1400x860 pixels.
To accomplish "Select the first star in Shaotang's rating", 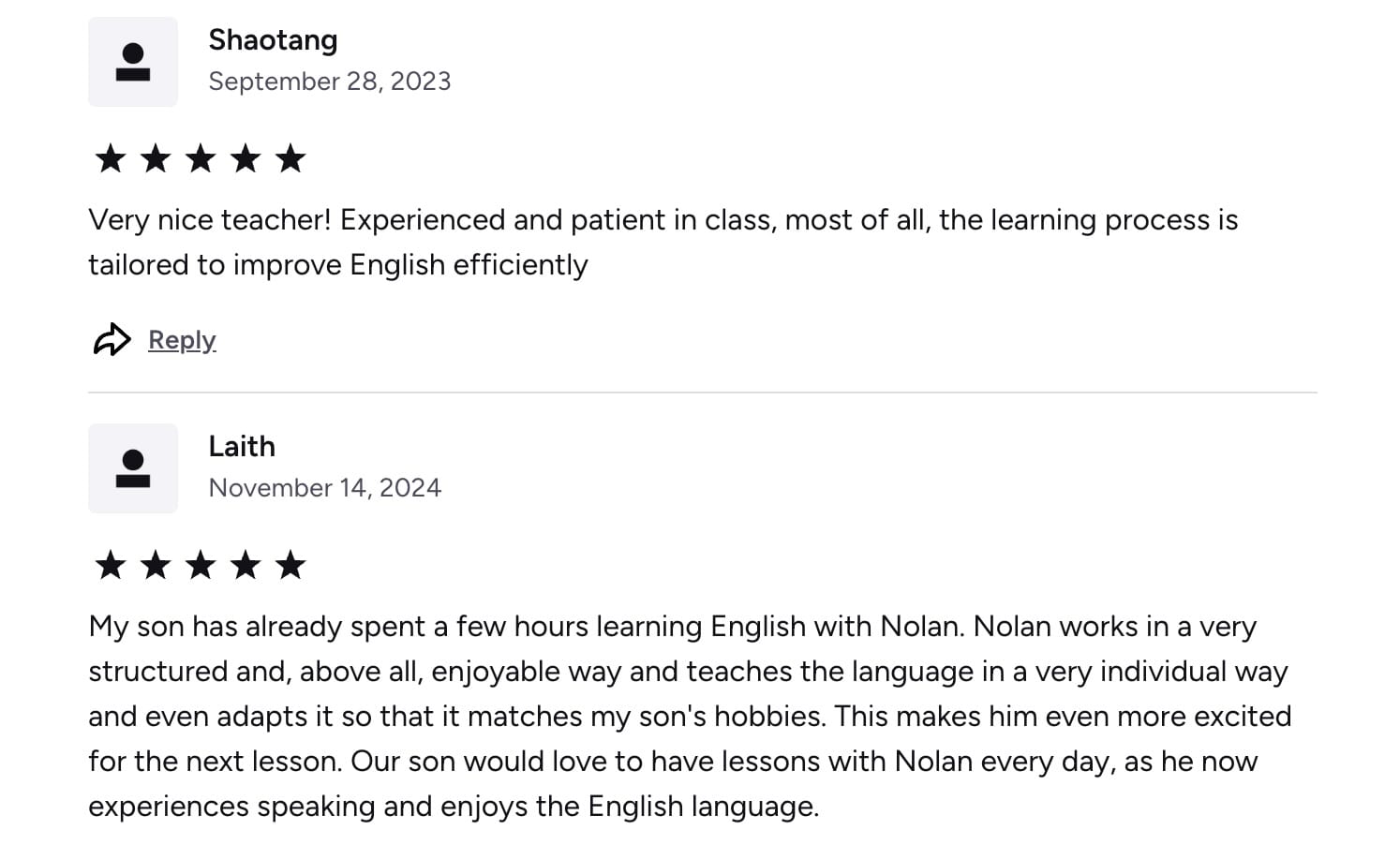I will click(x=111, y=158).
